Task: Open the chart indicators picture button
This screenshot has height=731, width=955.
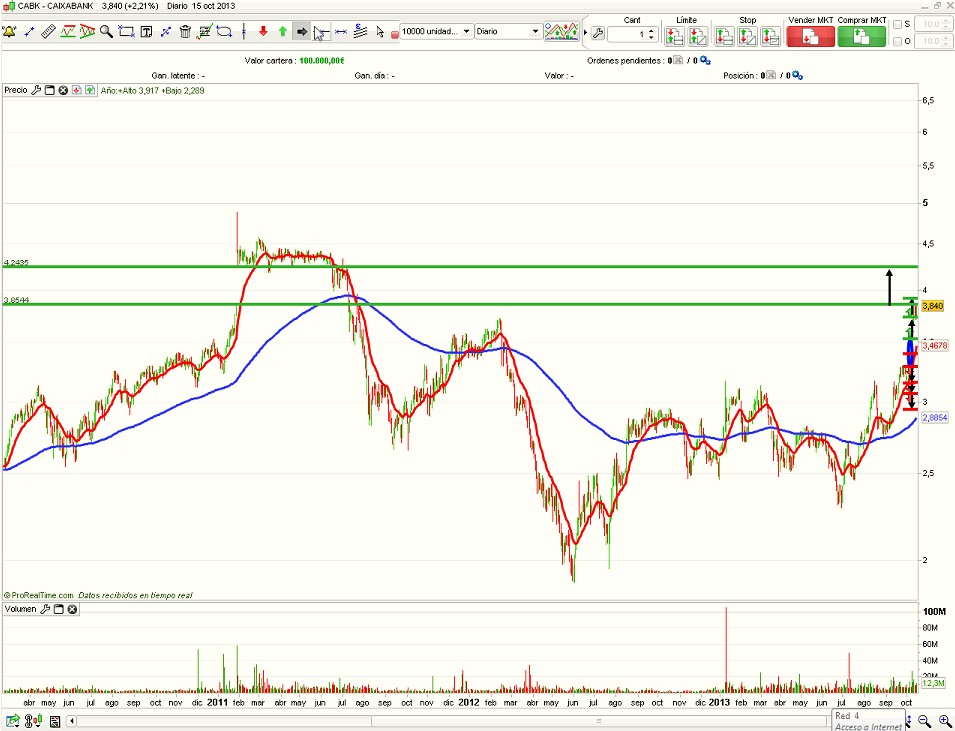Action: (x=562, y=32)
